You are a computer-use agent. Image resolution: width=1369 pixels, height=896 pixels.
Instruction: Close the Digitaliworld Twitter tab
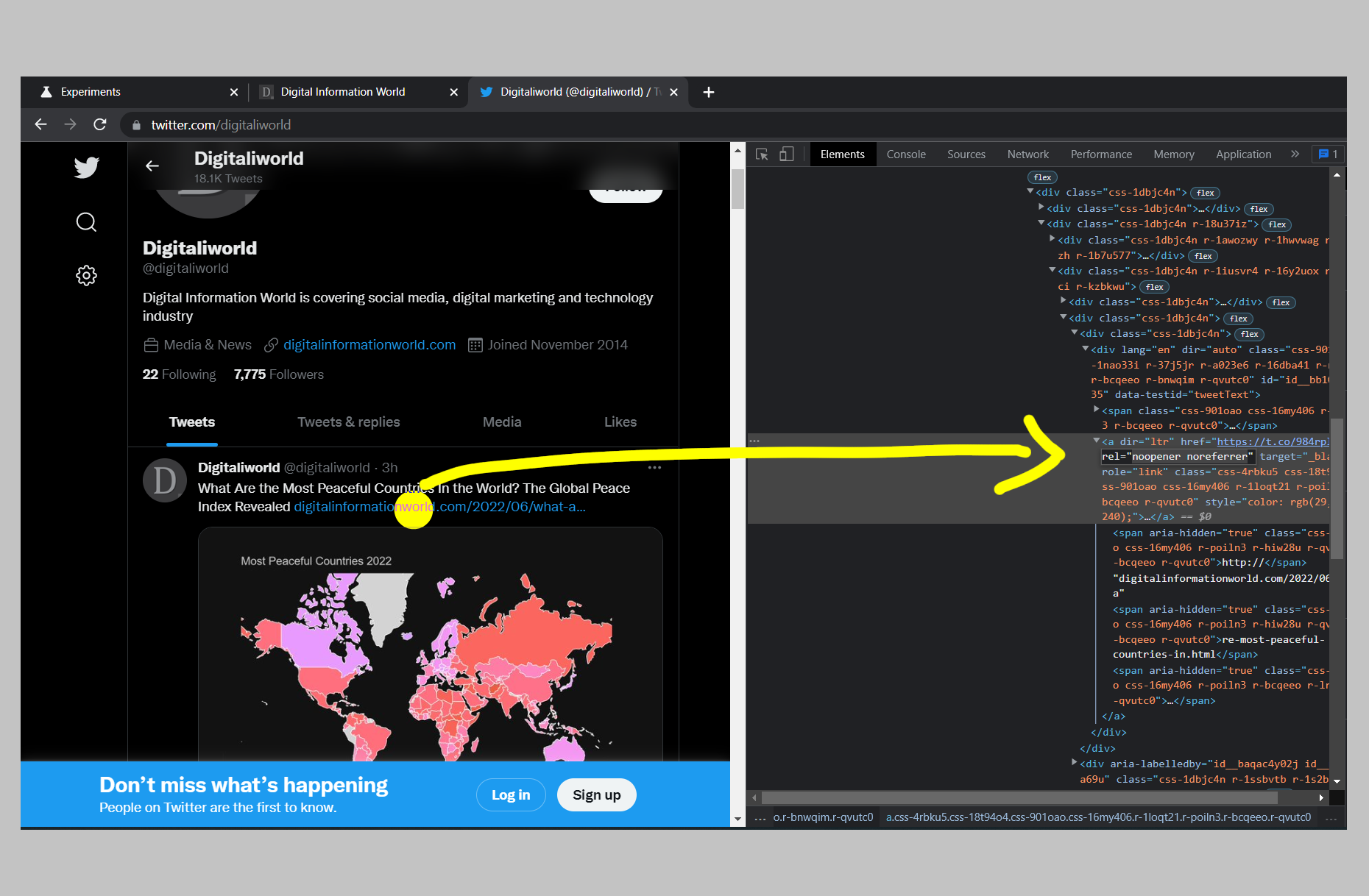673,92
